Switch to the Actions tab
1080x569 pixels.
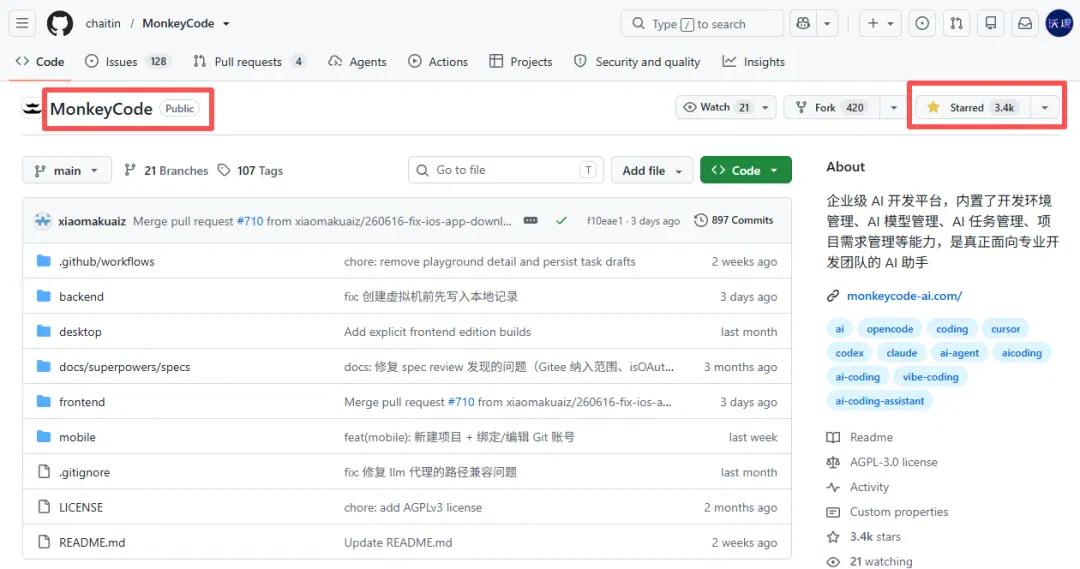(438, 61)
